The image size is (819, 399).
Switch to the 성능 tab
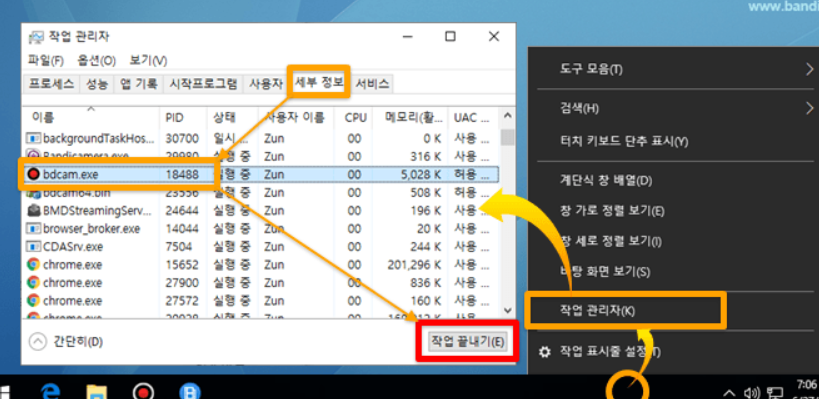pyautogui.click(x=97, y=84)
